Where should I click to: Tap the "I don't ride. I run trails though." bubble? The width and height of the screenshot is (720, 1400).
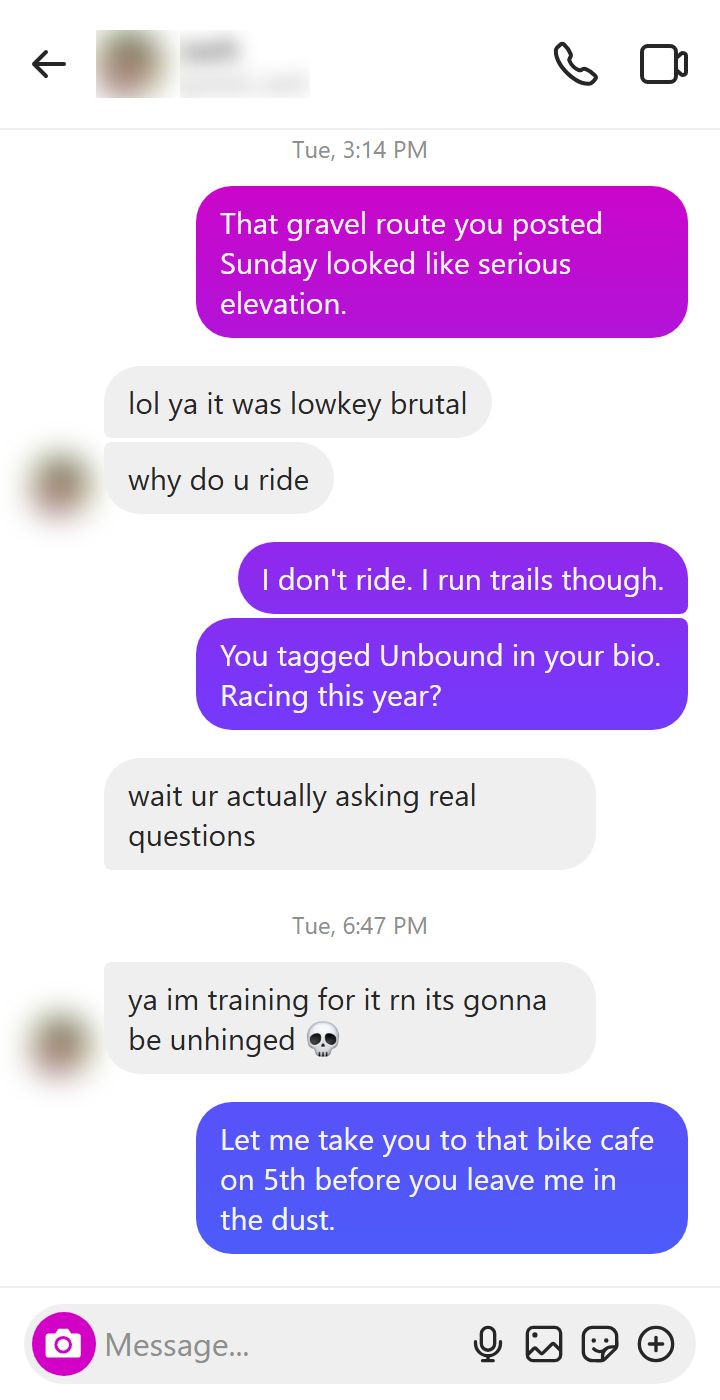463,579
